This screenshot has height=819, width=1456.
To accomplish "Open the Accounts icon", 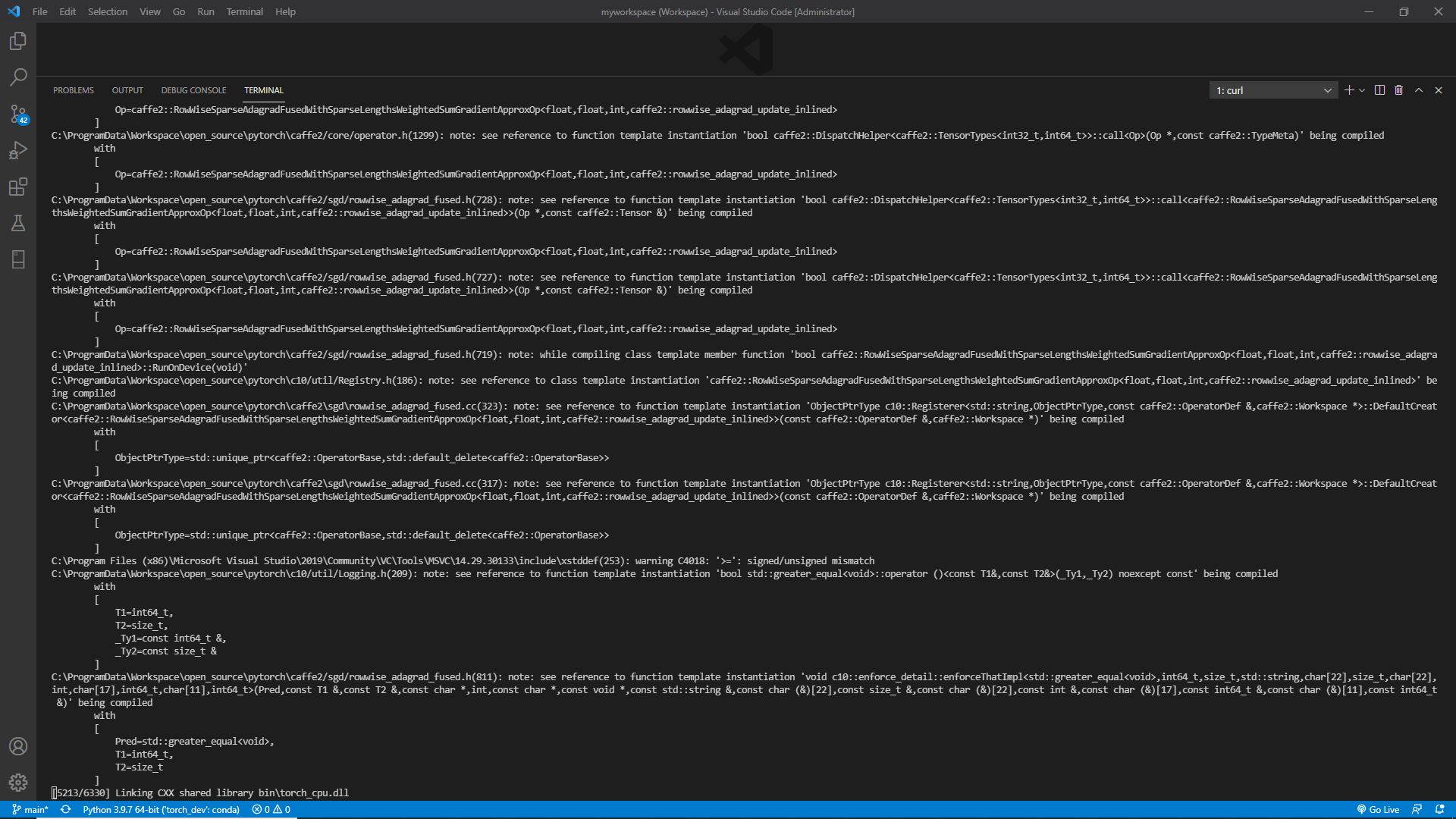I will coord(18,746).
